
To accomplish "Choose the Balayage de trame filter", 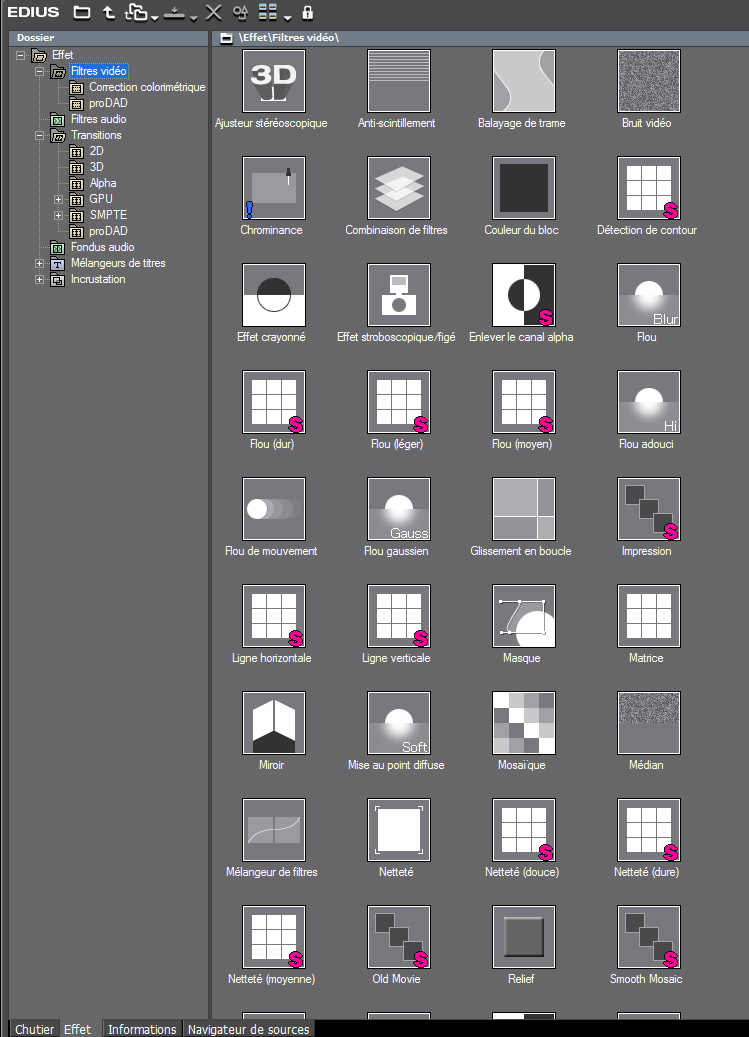I will click(x=524, y=81).
